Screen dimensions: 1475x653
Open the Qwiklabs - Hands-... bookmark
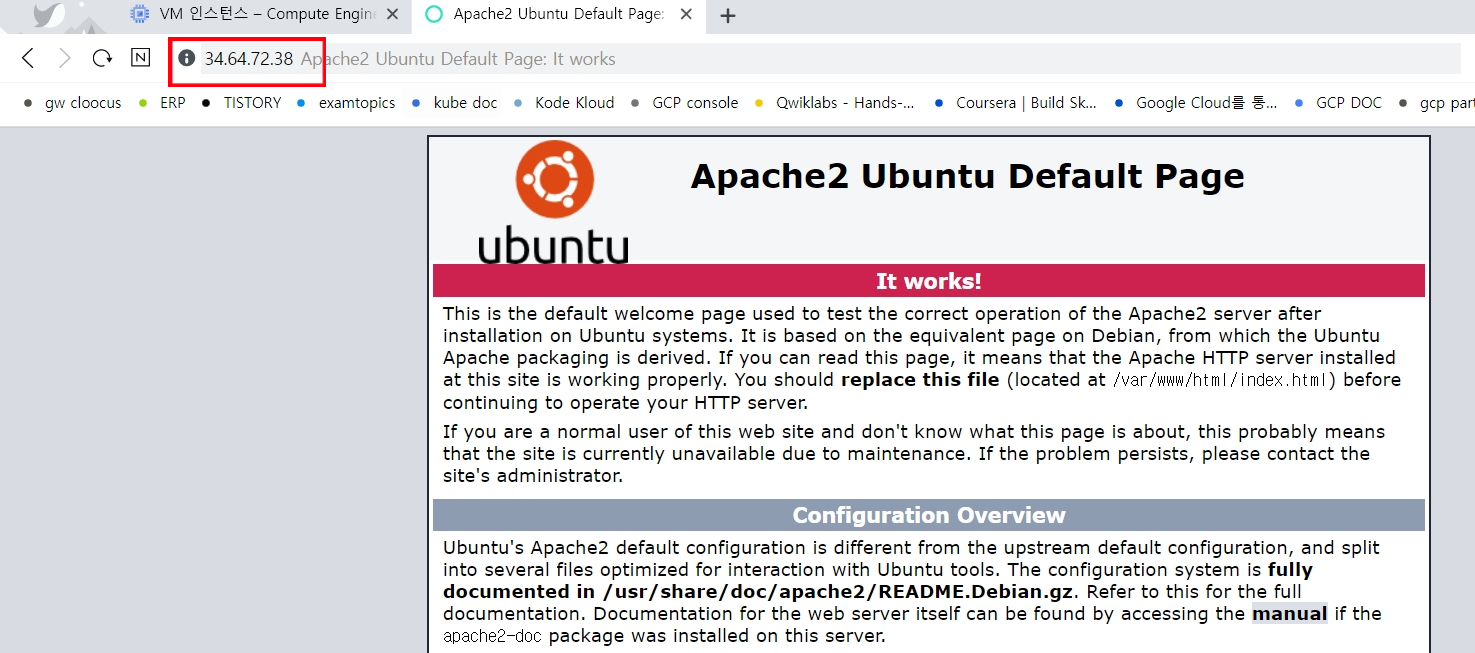coord(834,103)
